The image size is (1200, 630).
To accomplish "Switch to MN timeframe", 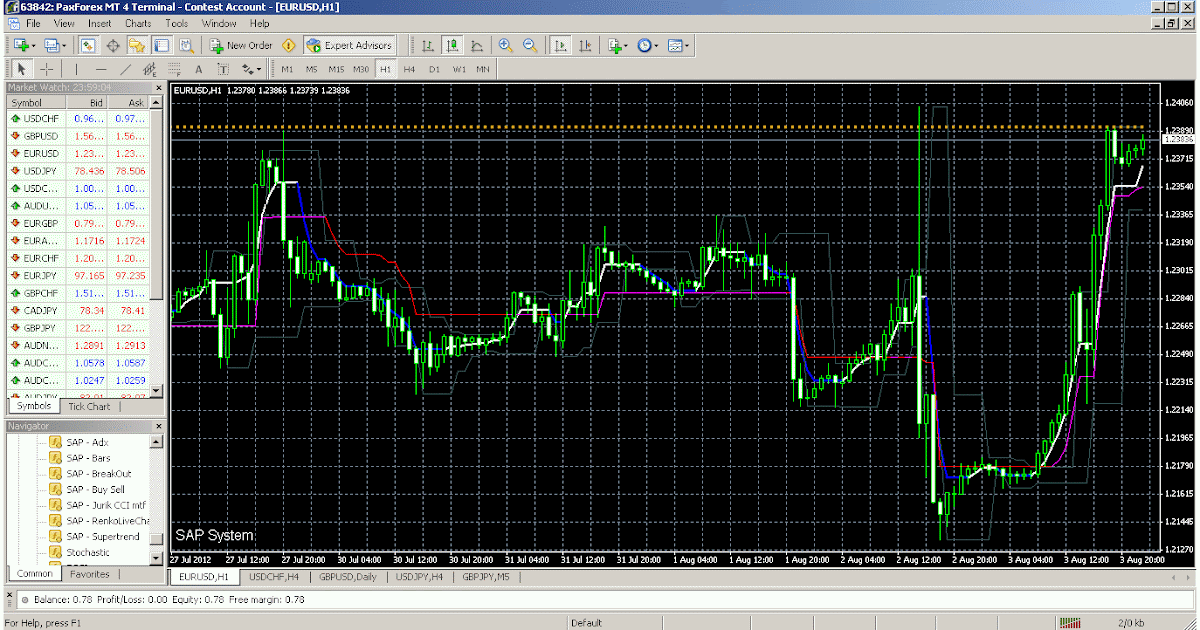I will point(483,69).
